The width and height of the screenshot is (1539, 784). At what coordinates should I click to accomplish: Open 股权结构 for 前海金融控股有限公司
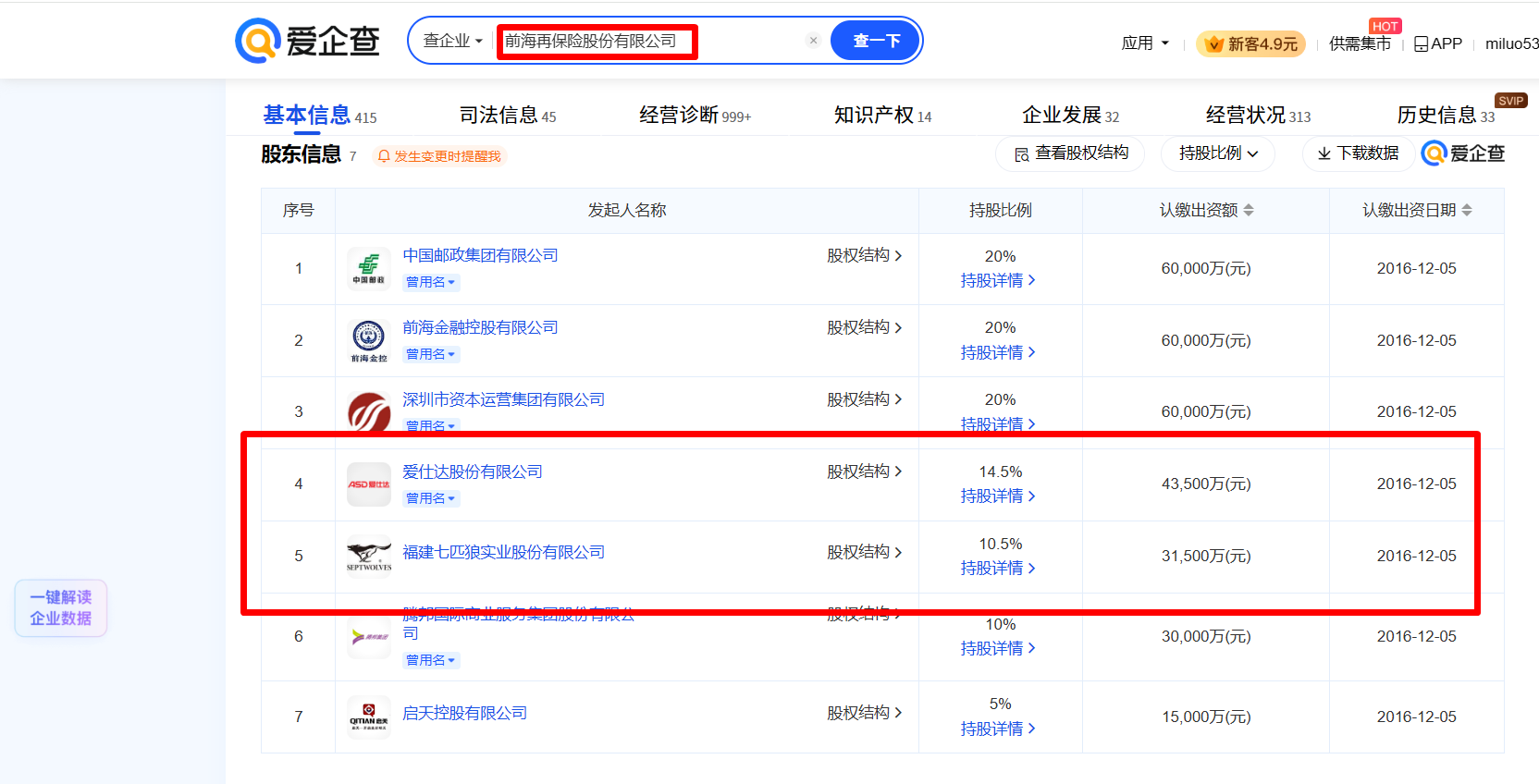pos(864,327)
